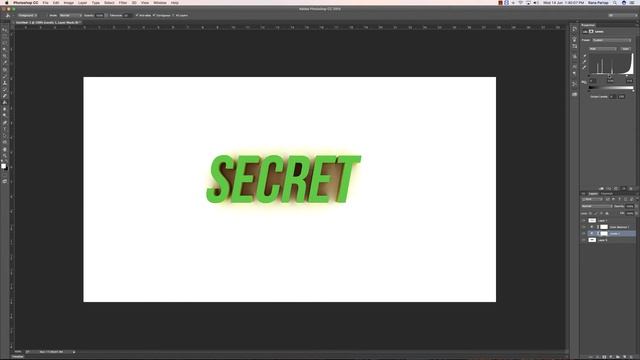This screenshot has height=360, width=640.
Task: Click the highlight input slider handle
Action: [x=627, y=76]
